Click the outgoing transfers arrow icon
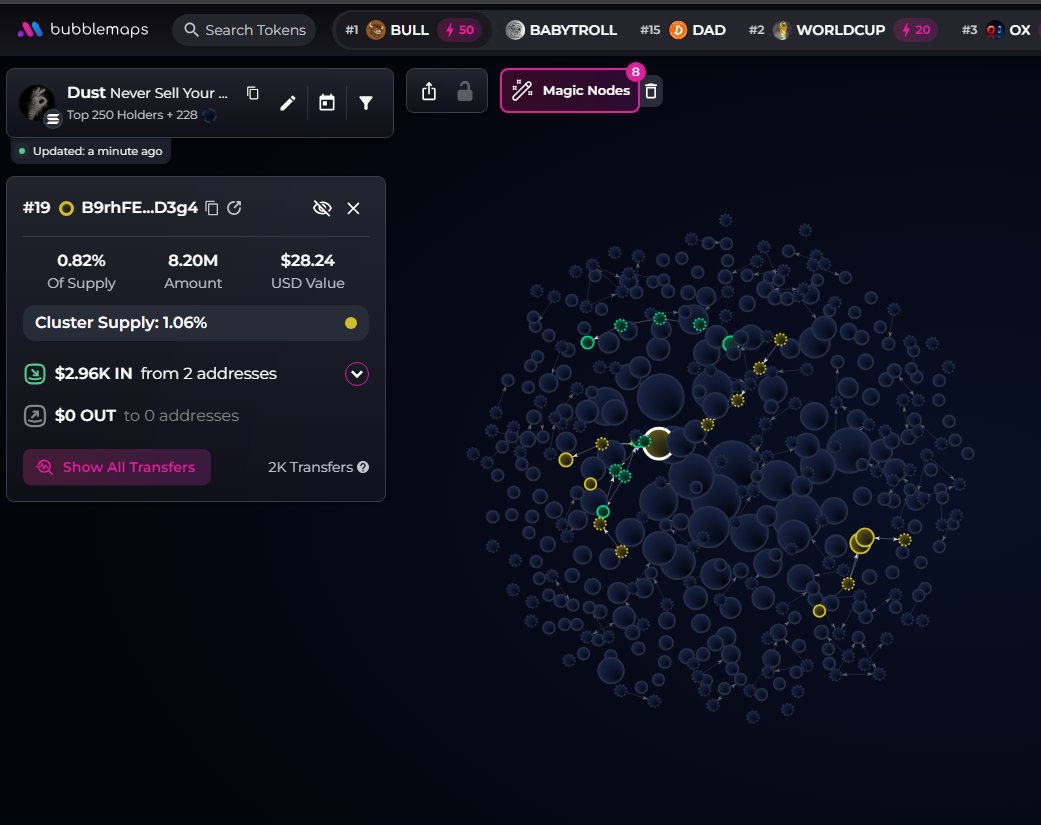The height and width of the screenshot is (825, 1041). click(35, 415)
